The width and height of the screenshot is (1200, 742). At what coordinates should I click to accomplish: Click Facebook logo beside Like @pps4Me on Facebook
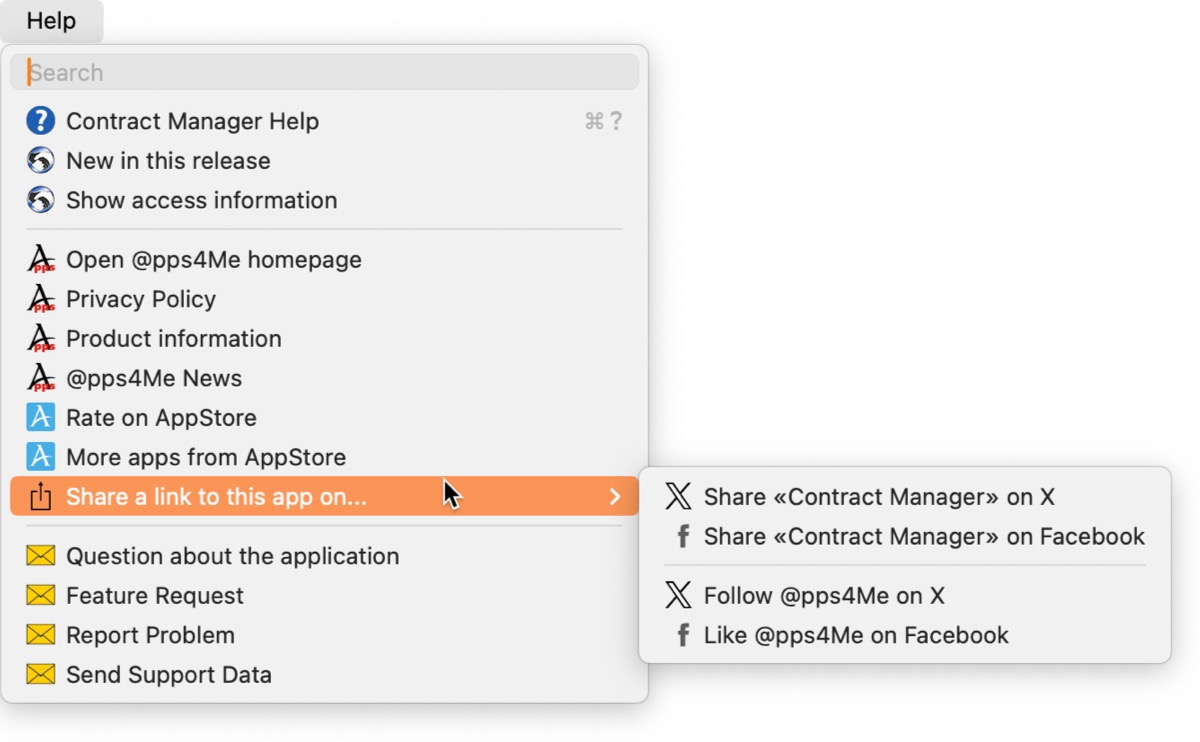683,635
